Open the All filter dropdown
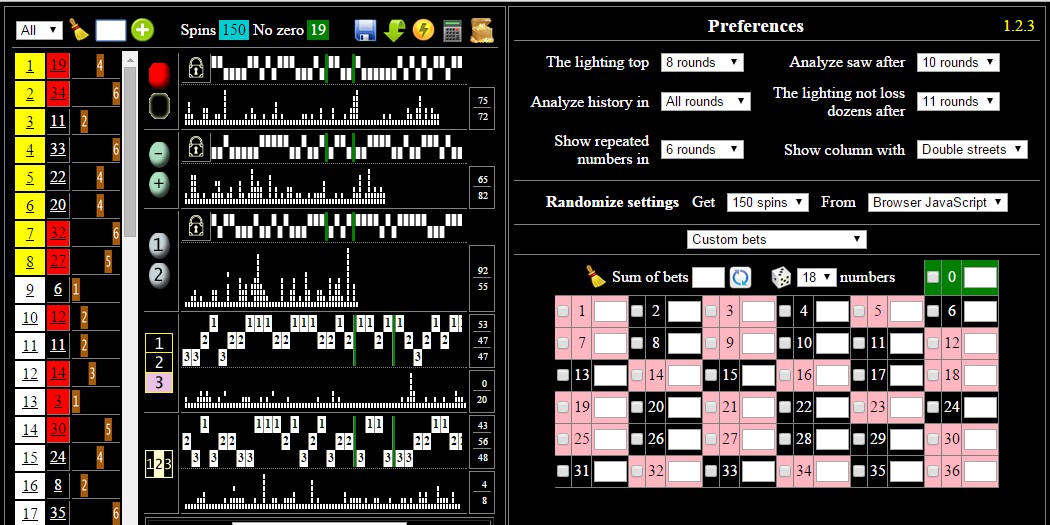The image size is (1050, 525). pos(40,30)
